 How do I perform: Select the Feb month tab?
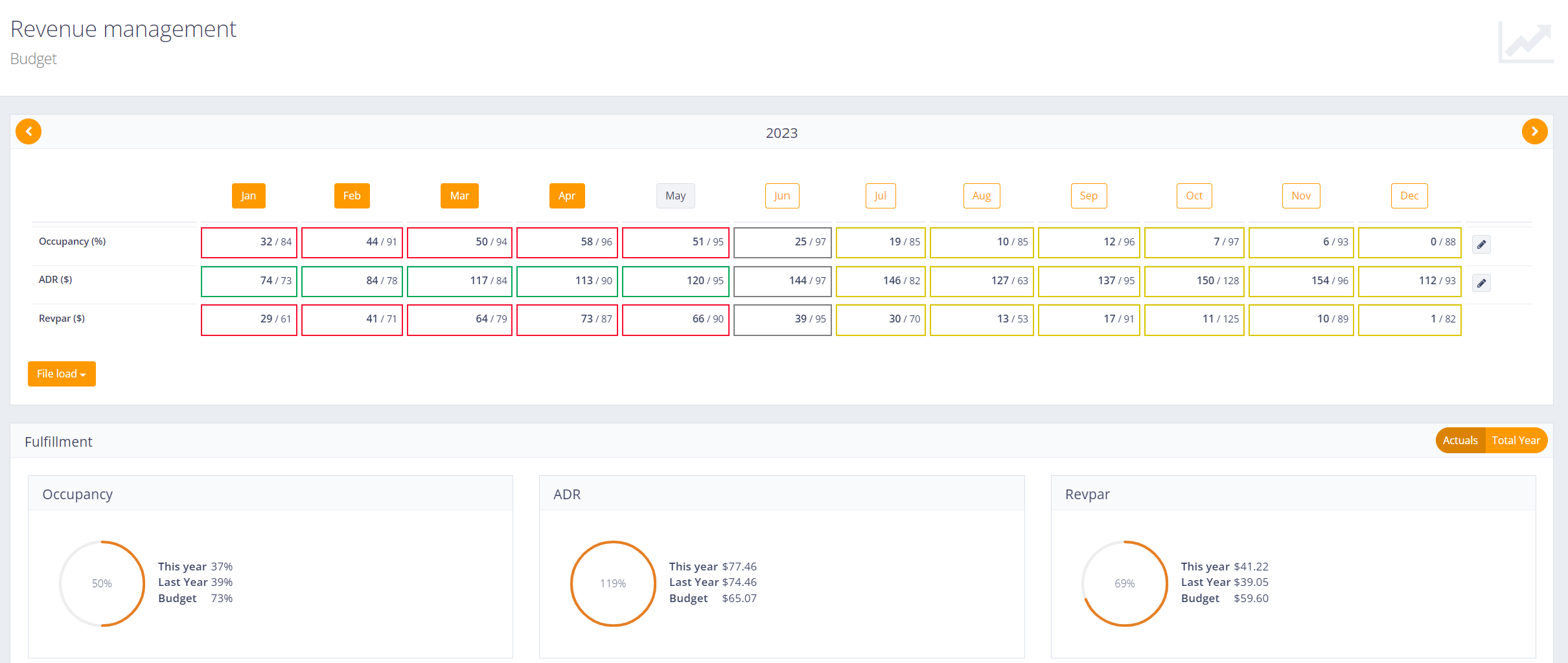352,196
